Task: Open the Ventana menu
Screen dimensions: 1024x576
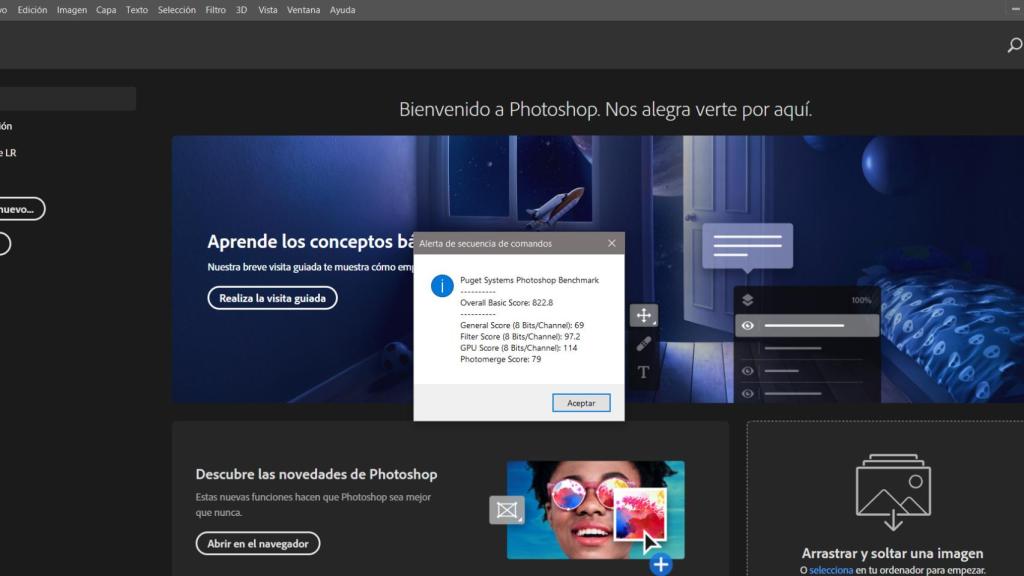Action: (303, 10)
